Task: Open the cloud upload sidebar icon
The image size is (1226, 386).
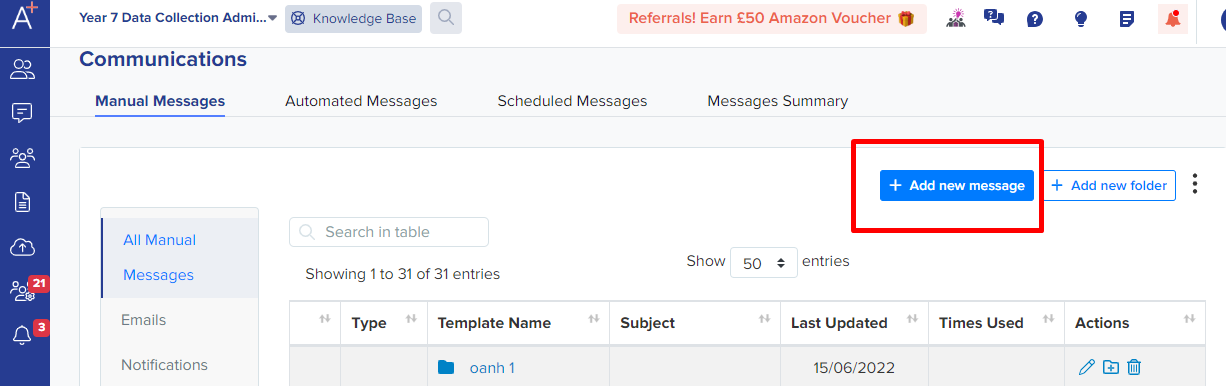Action: click(22, 247)
